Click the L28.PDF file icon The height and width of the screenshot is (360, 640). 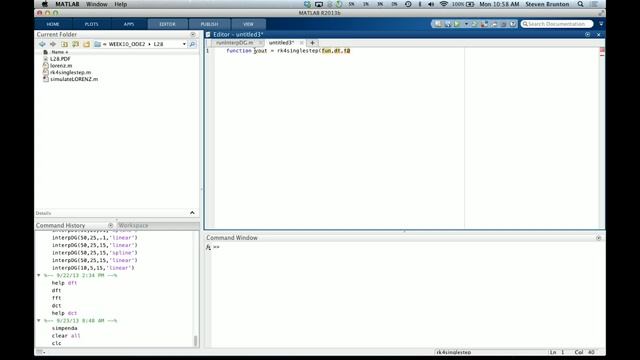46,59
